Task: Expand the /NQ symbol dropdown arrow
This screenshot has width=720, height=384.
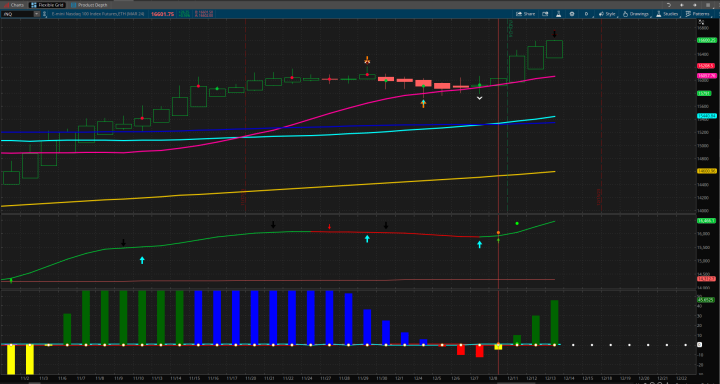Action: click(36, 14)
